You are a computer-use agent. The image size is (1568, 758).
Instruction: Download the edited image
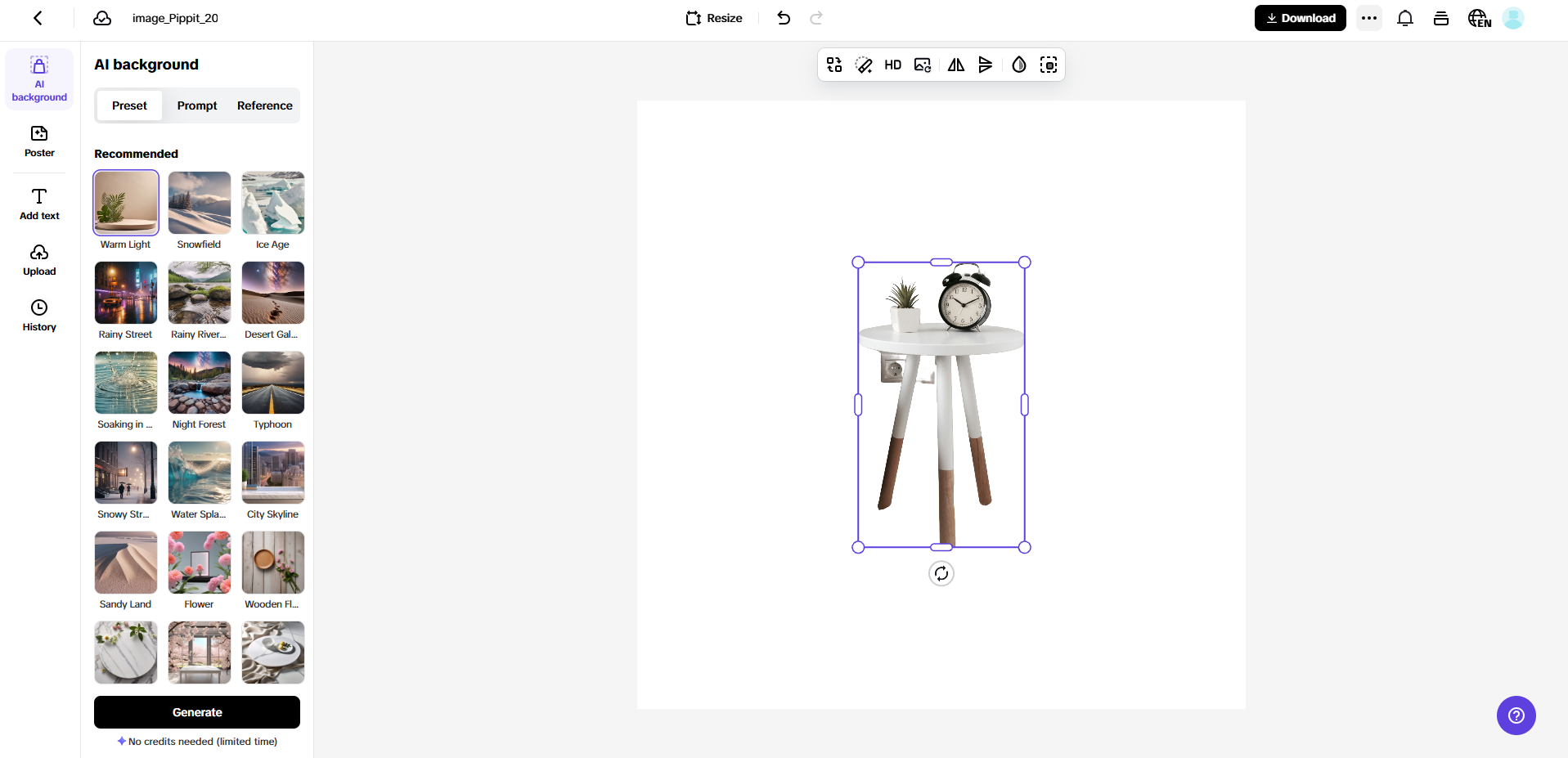tap(1300, 17)
